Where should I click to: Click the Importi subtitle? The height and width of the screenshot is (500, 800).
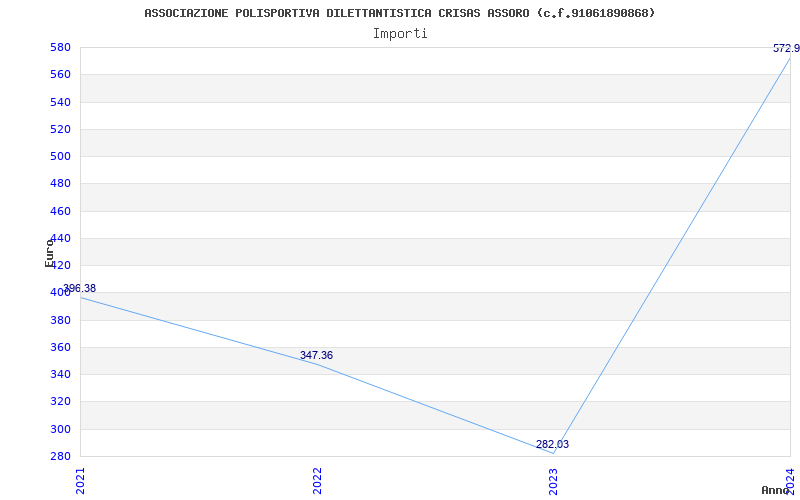(x=400, y=34)
